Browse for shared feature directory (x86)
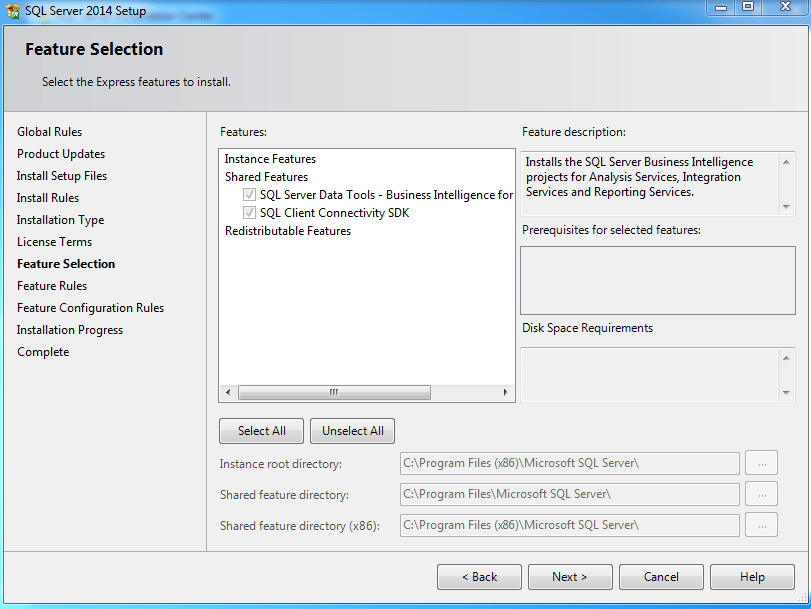Viewport: 811px width, 609px height. point(761,525)
